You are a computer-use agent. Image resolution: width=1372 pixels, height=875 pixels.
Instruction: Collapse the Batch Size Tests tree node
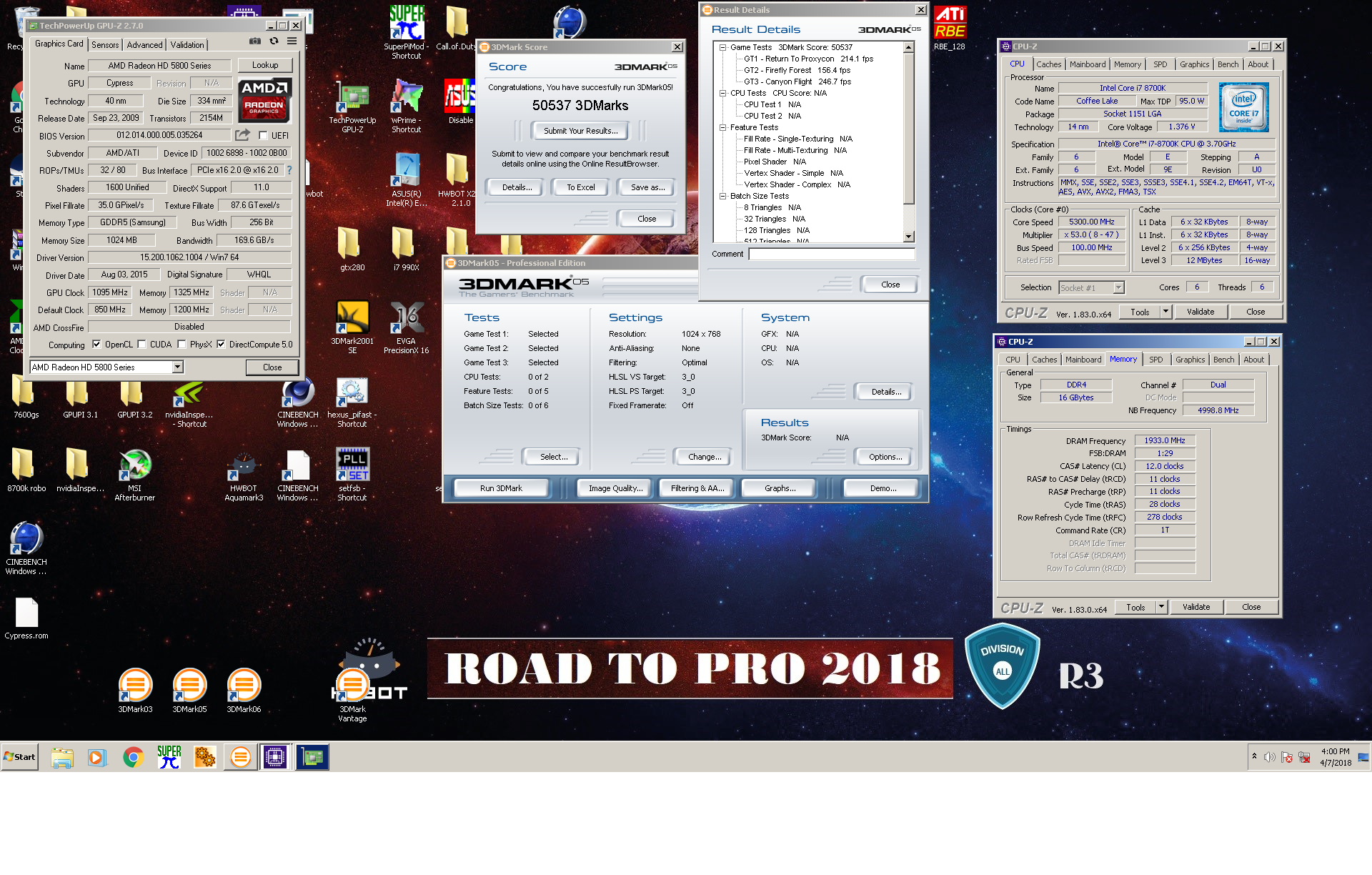tap(722, 196)
